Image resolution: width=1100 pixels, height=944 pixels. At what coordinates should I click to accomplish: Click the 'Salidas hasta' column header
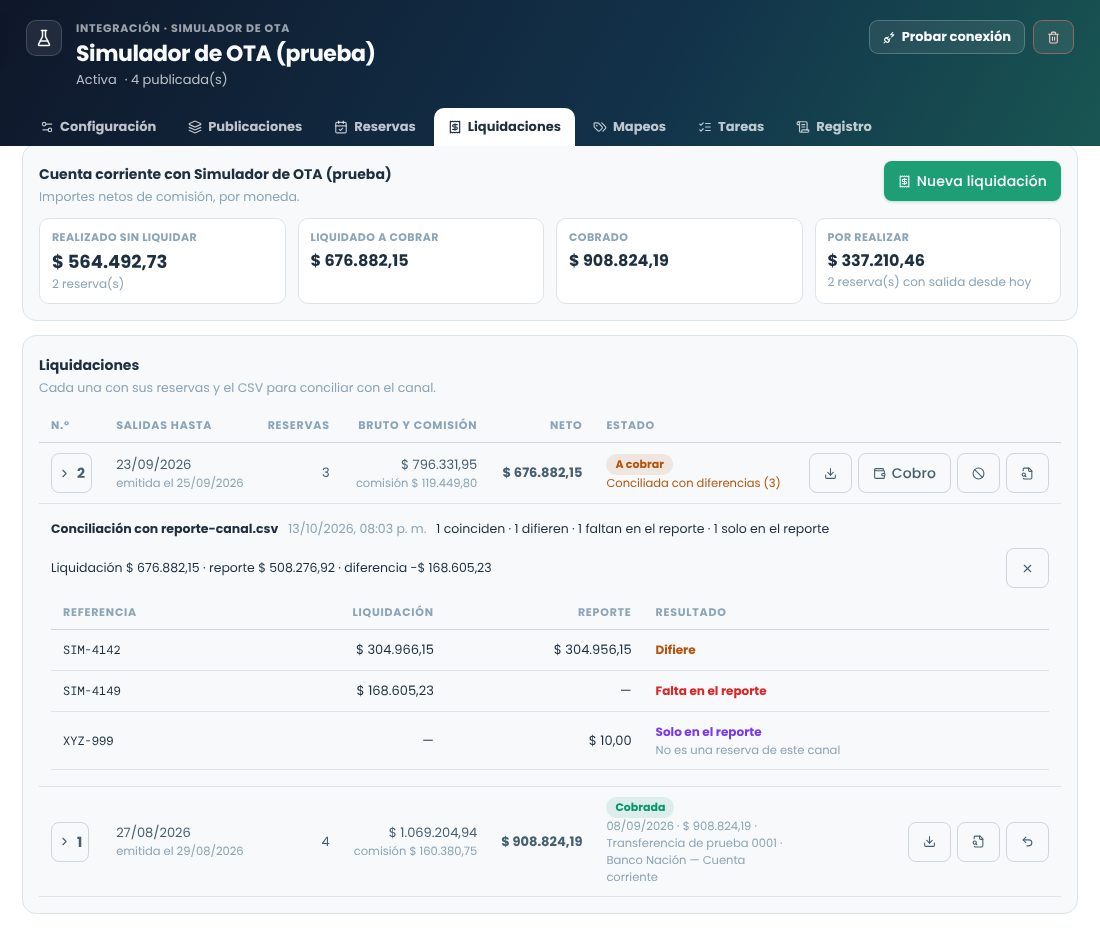click(163, 426)
